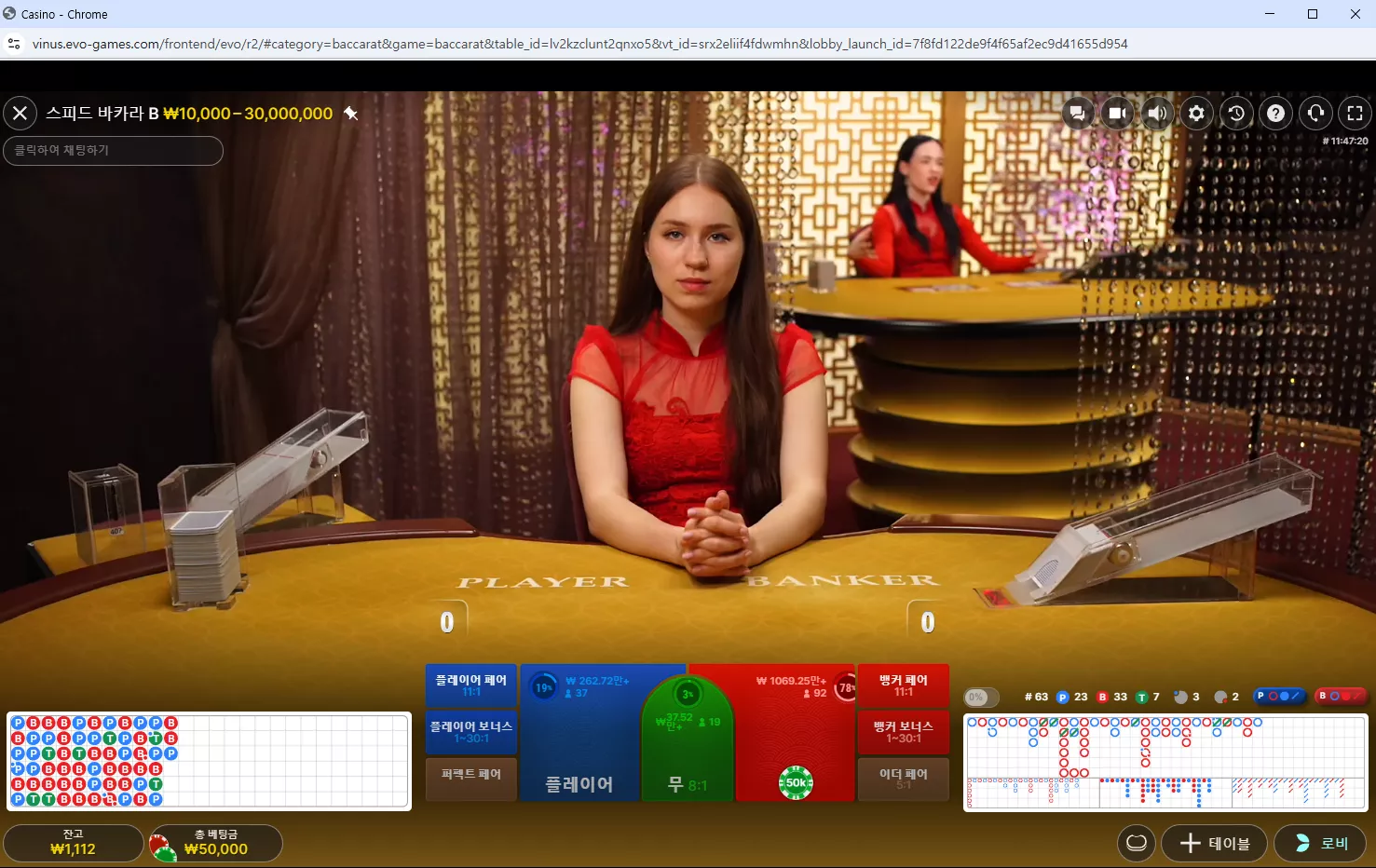The width and height of the screenshot is (1376, 868).
Task: Open the settings gear
Action: click(x=1196, y=114)
